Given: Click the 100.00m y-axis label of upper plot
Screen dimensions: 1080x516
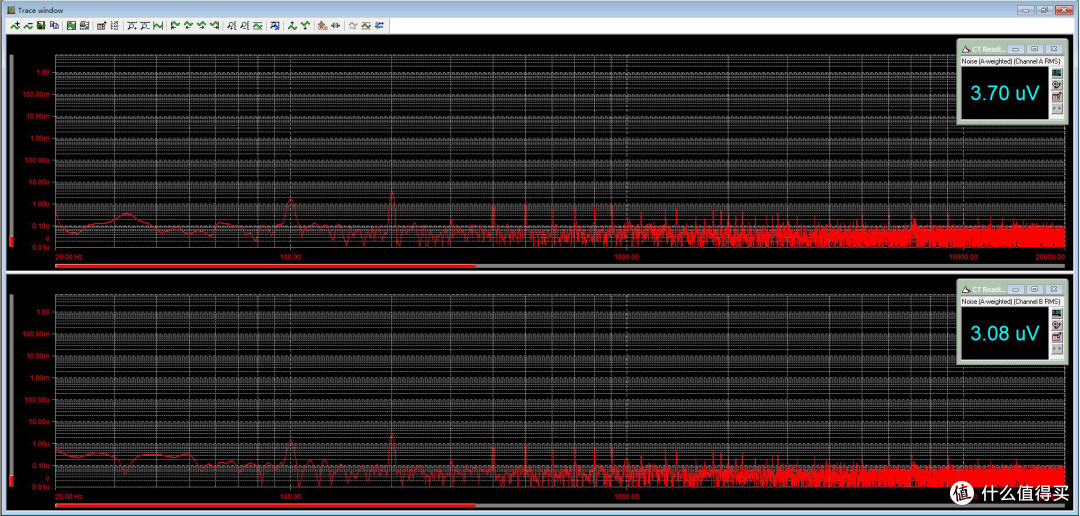Looking at the screenshot, I should point(39,94).
